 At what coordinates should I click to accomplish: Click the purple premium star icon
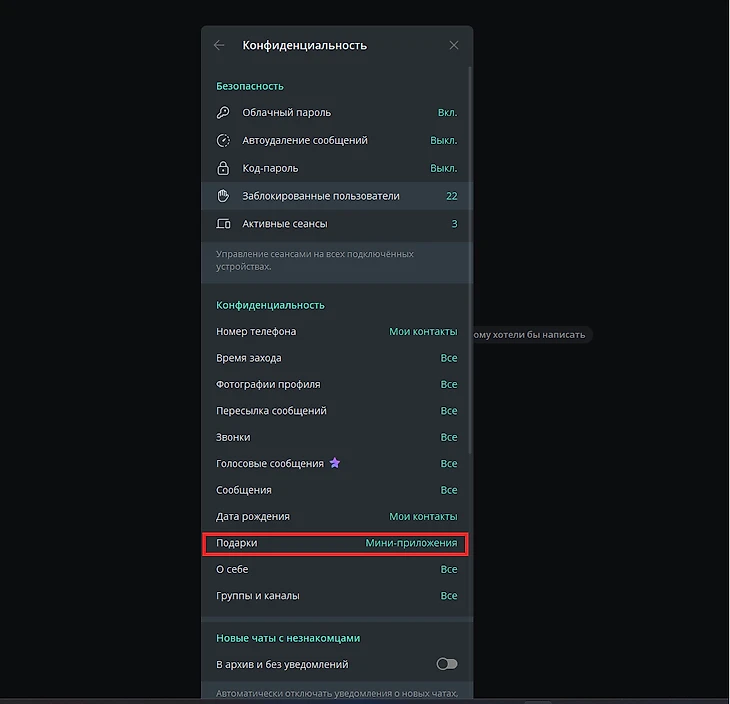pyautogui.click(x=335, y=463)
